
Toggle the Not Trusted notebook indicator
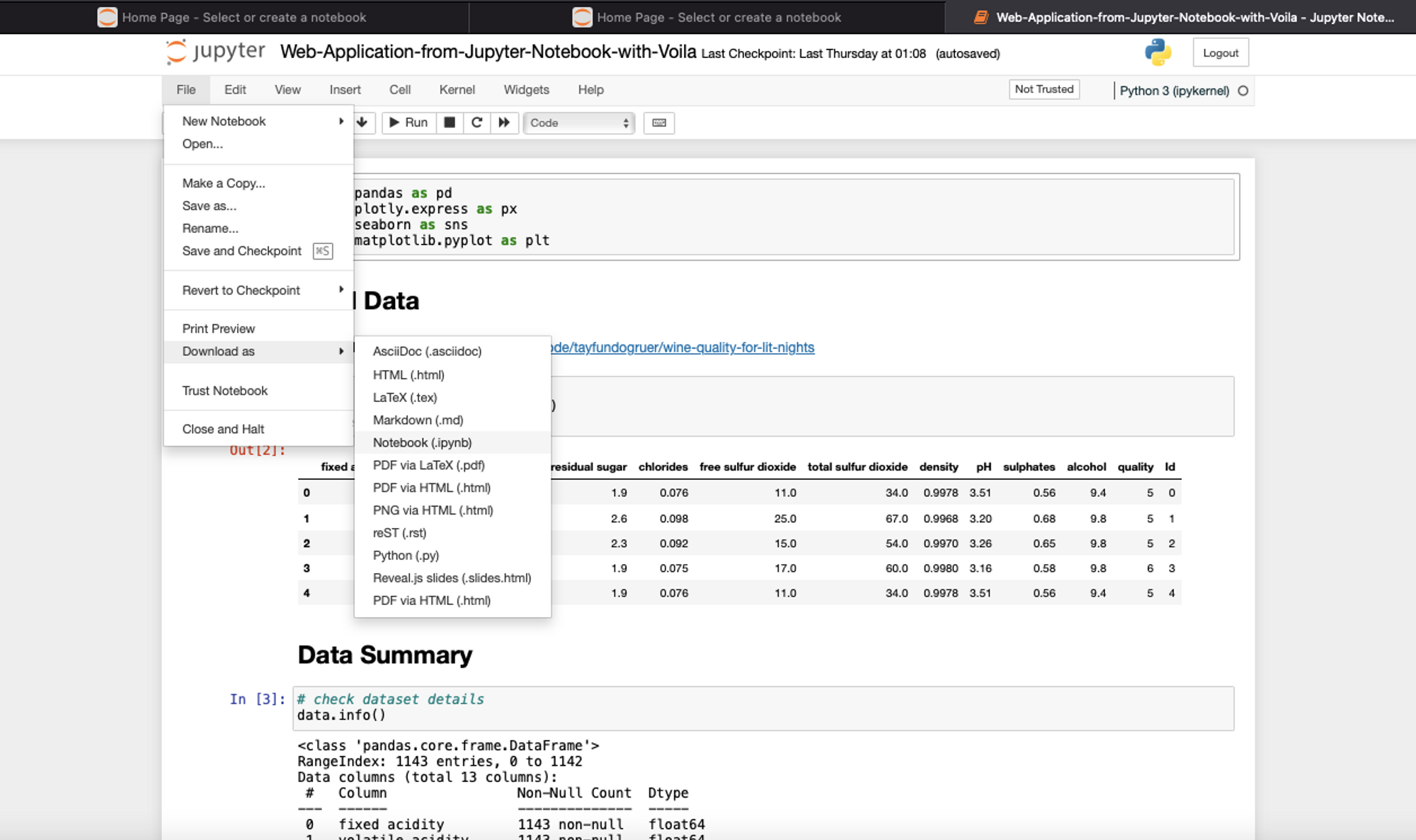click(1044, 89)
